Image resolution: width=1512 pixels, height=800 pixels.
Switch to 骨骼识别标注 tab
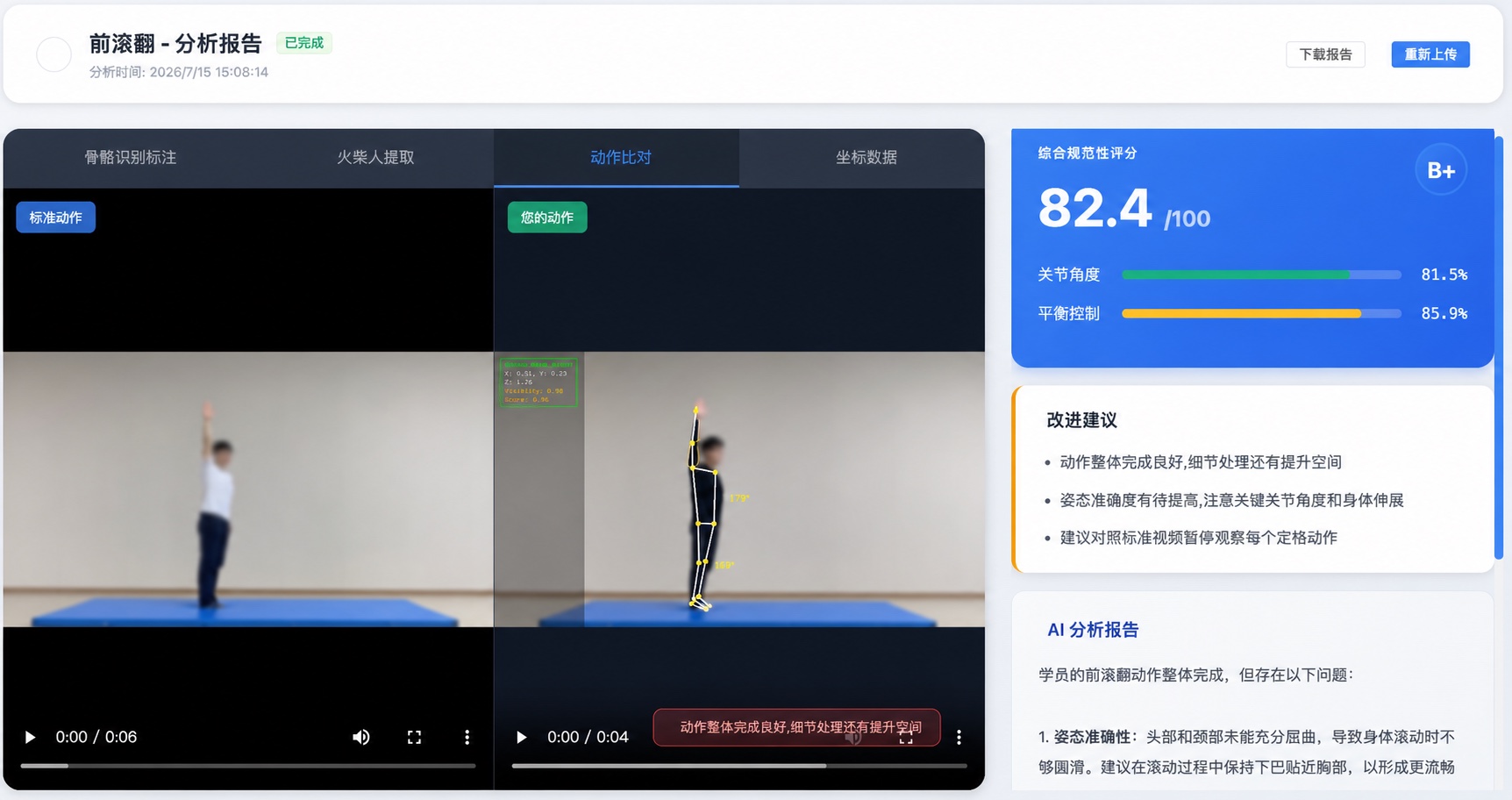click(x=130, y=158)
